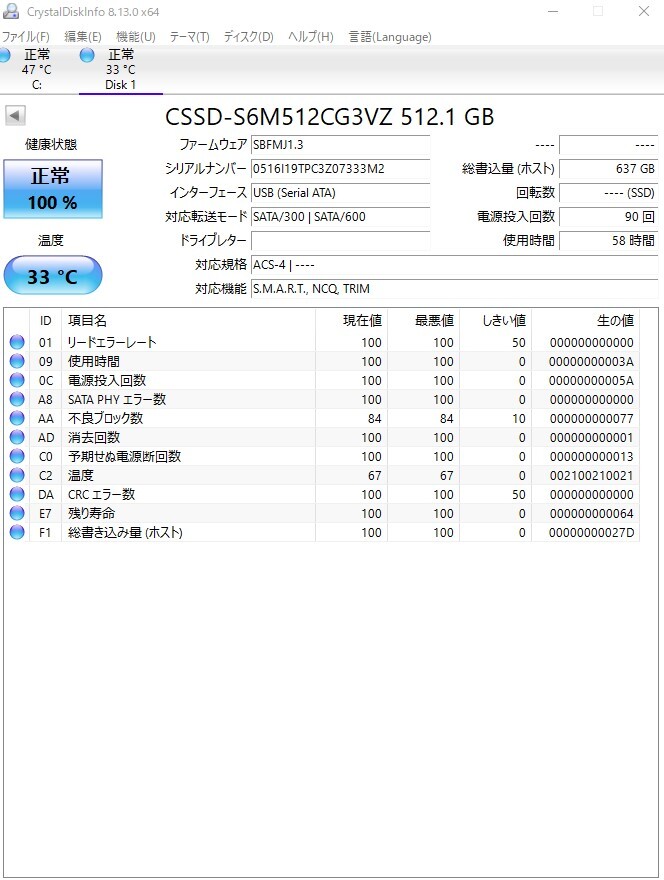Select the 消去回数 attribute name
This screenshot has width=664, height=880.
coord(94,437)
